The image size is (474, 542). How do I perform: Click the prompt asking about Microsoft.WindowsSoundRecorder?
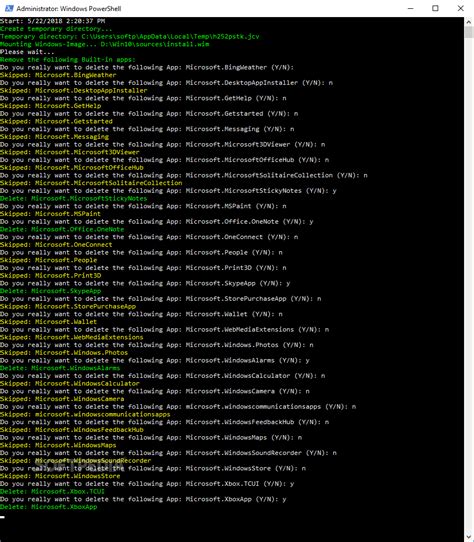point(168,453)
